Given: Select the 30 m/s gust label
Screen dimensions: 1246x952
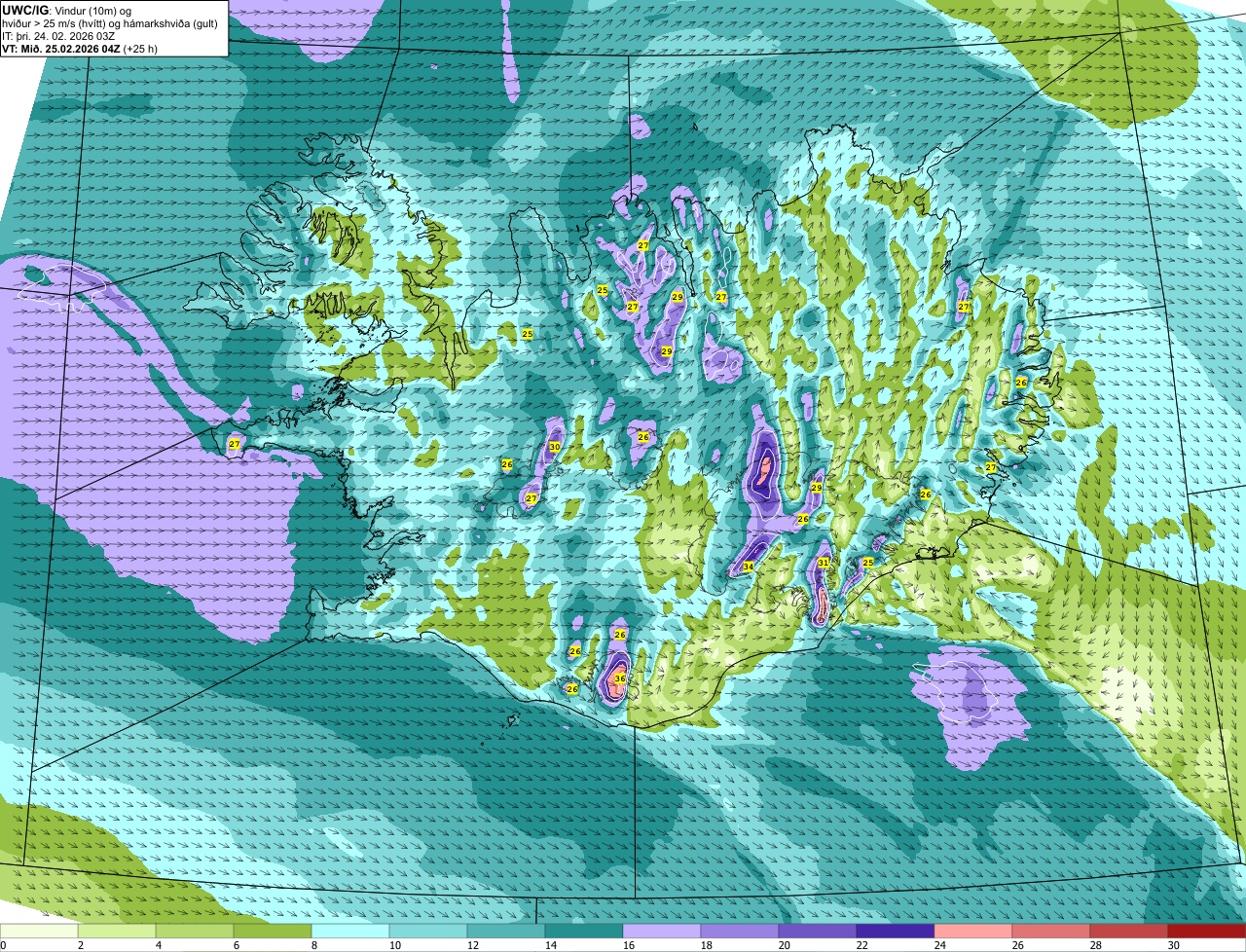Looking at the screenshot, I should (554, 448).
